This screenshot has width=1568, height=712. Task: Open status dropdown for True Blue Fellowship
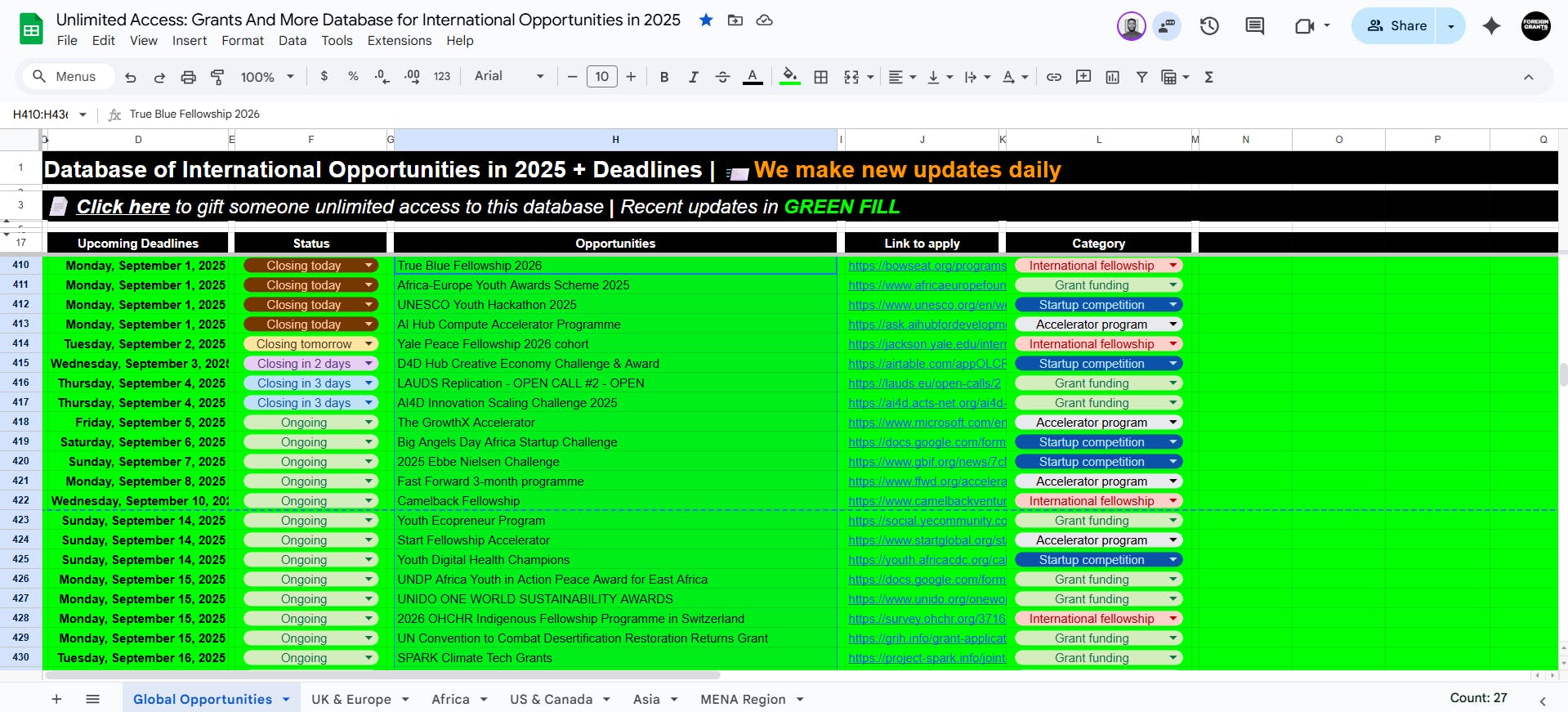[369, 266]
